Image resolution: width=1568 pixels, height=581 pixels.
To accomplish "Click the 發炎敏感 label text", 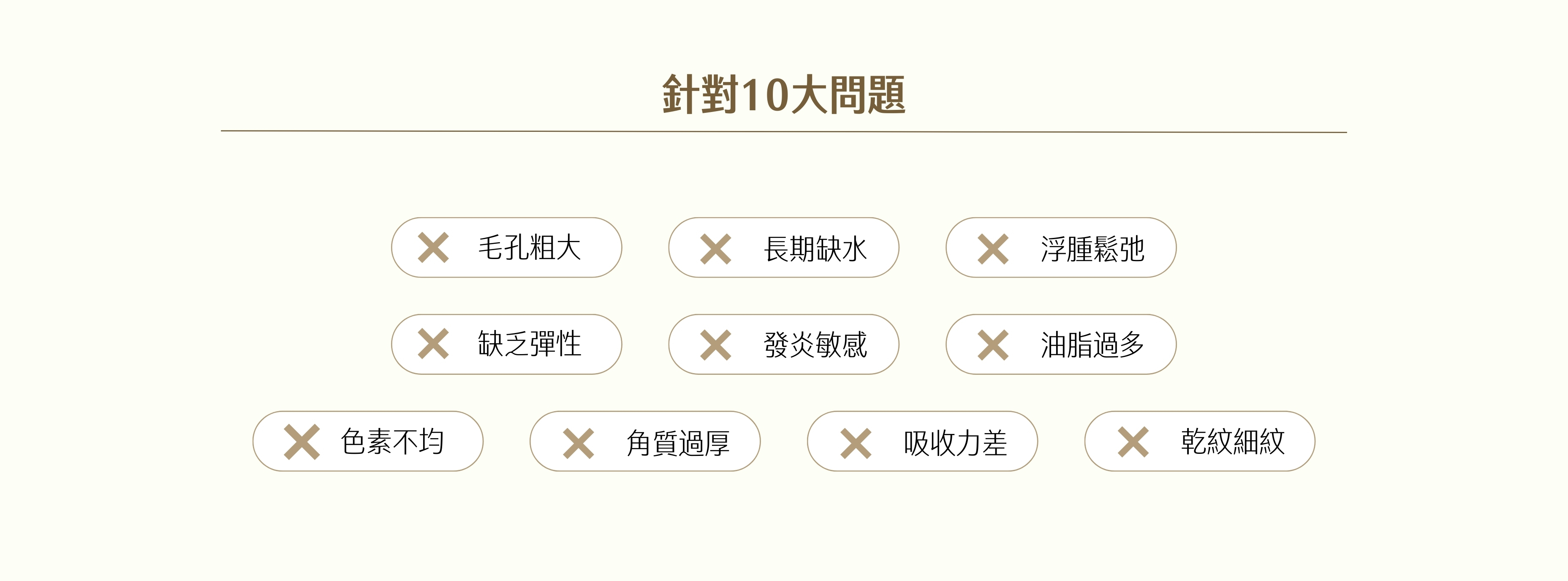I will coord(815,345).
